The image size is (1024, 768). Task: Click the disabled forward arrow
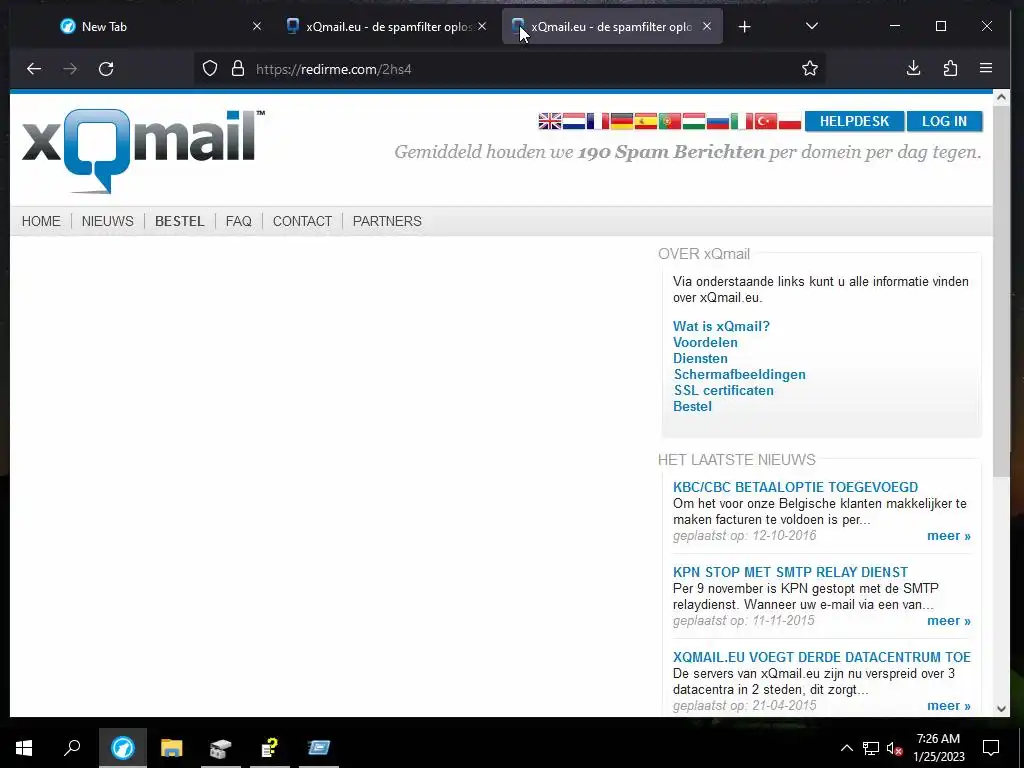70,69
